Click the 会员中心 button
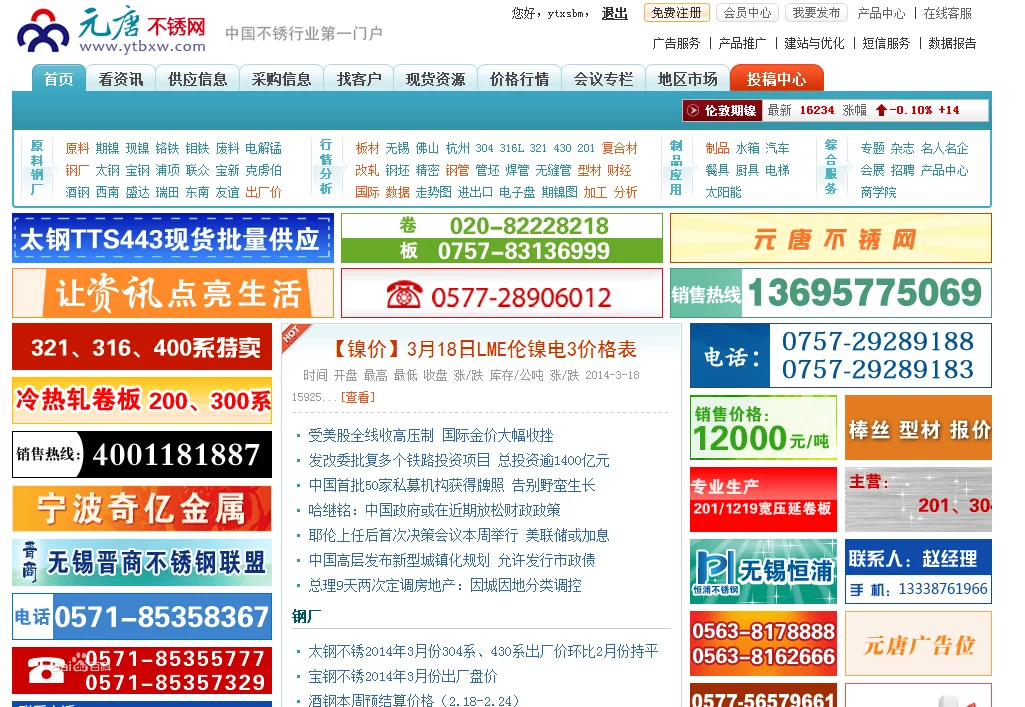Viewport: 1025px width, 707px height. click(747, 13)
